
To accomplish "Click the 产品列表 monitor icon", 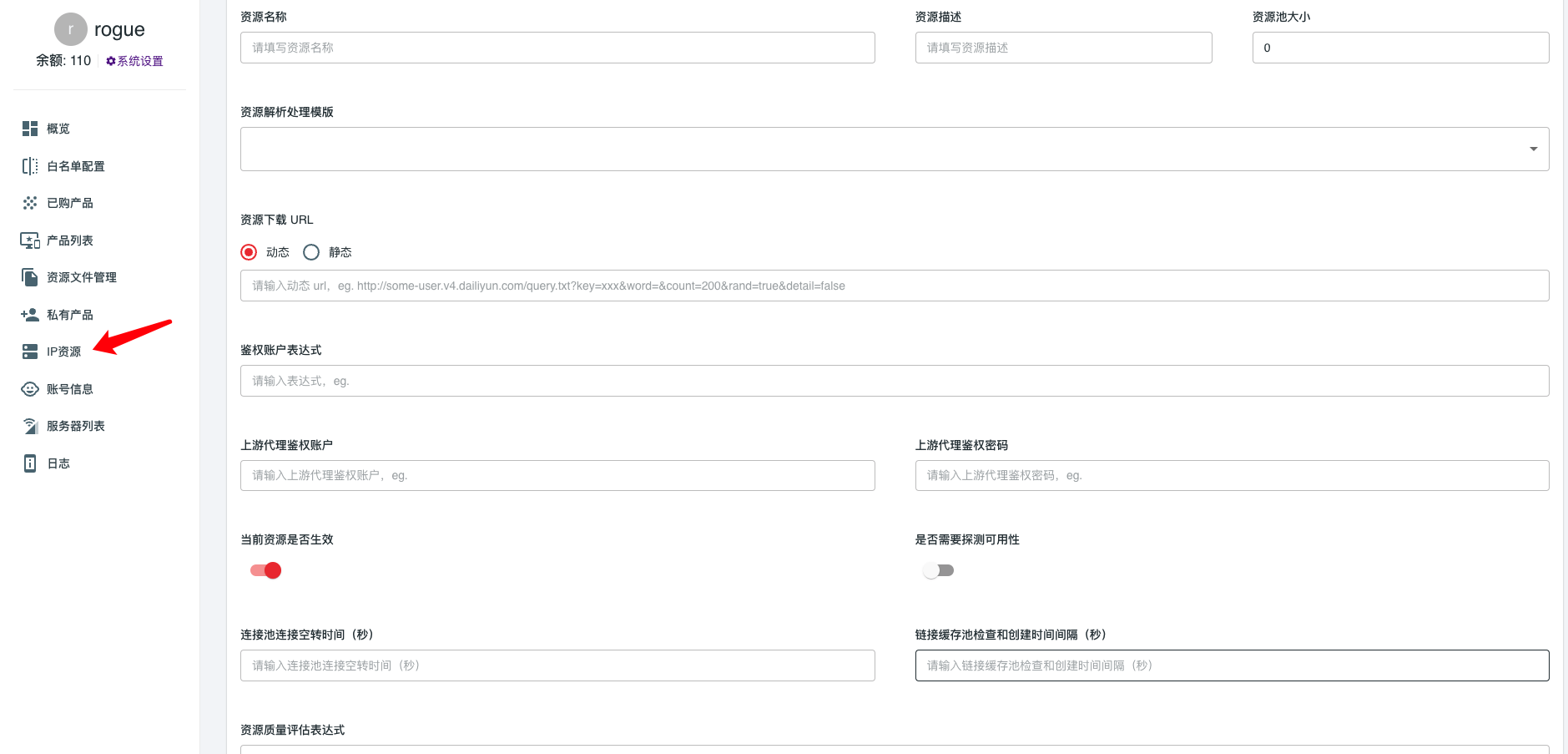I will (x=30, y=240).
